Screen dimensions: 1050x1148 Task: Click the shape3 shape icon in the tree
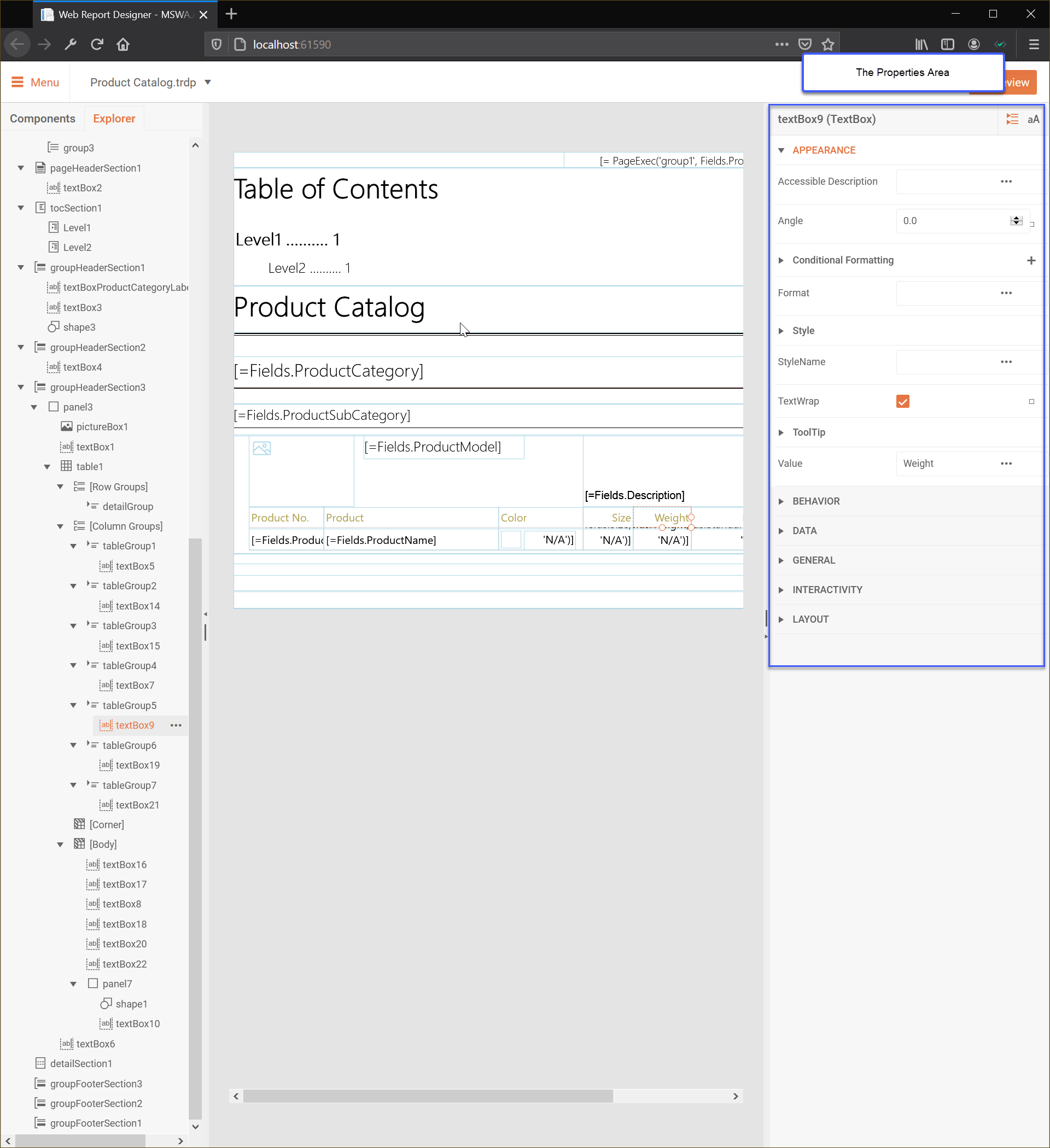coord(54,327)
